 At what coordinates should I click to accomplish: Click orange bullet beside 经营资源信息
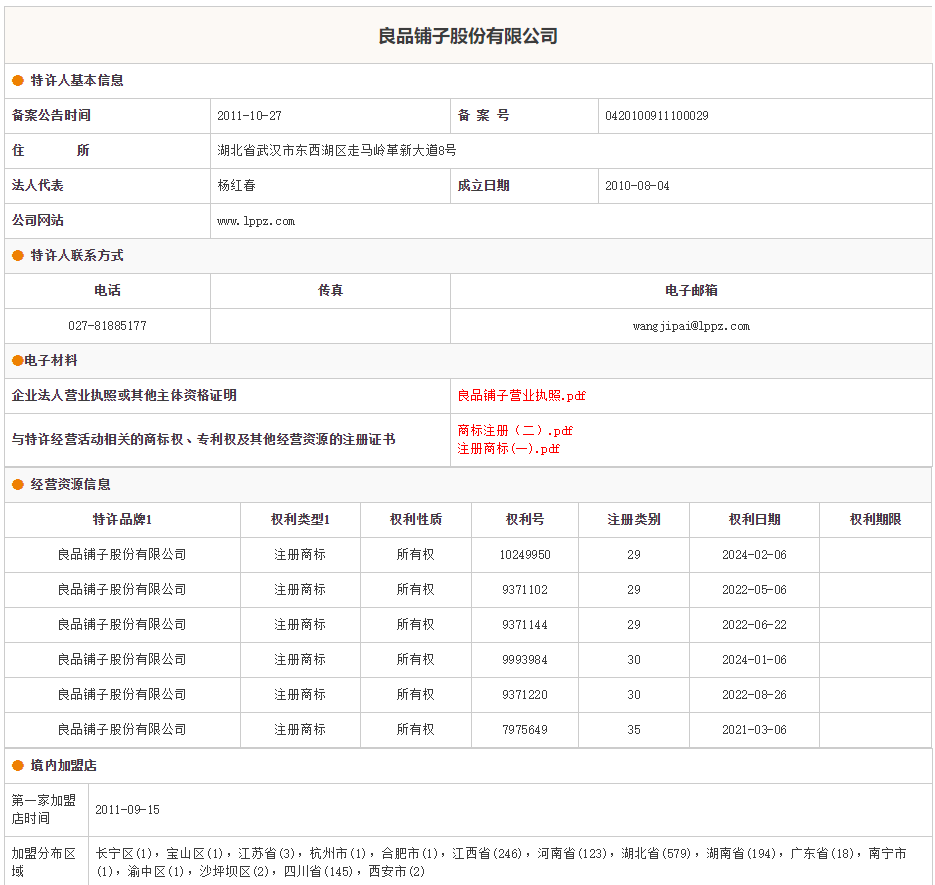tap(18, 485)
